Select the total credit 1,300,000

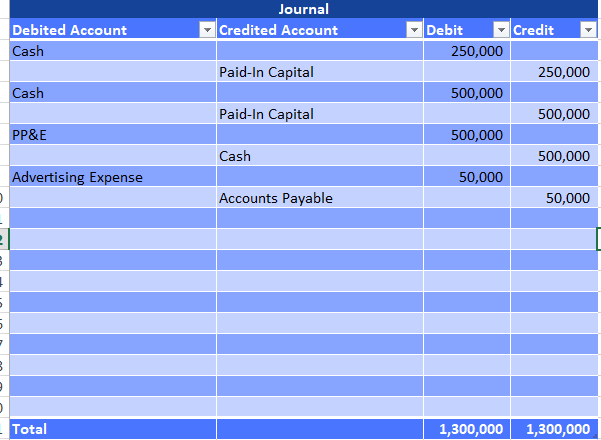point(554,429)
